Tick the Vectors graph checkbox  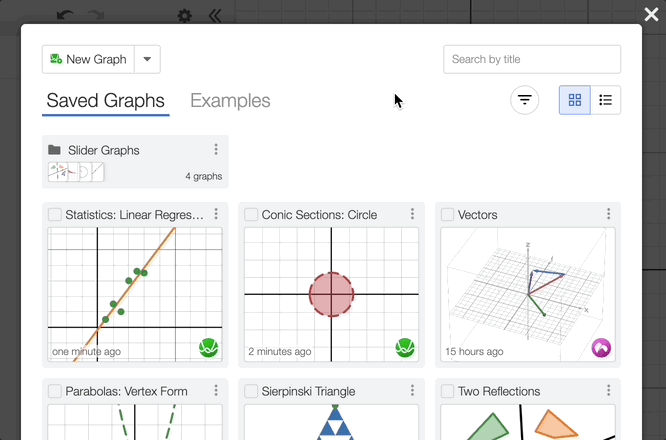[448, 215]
